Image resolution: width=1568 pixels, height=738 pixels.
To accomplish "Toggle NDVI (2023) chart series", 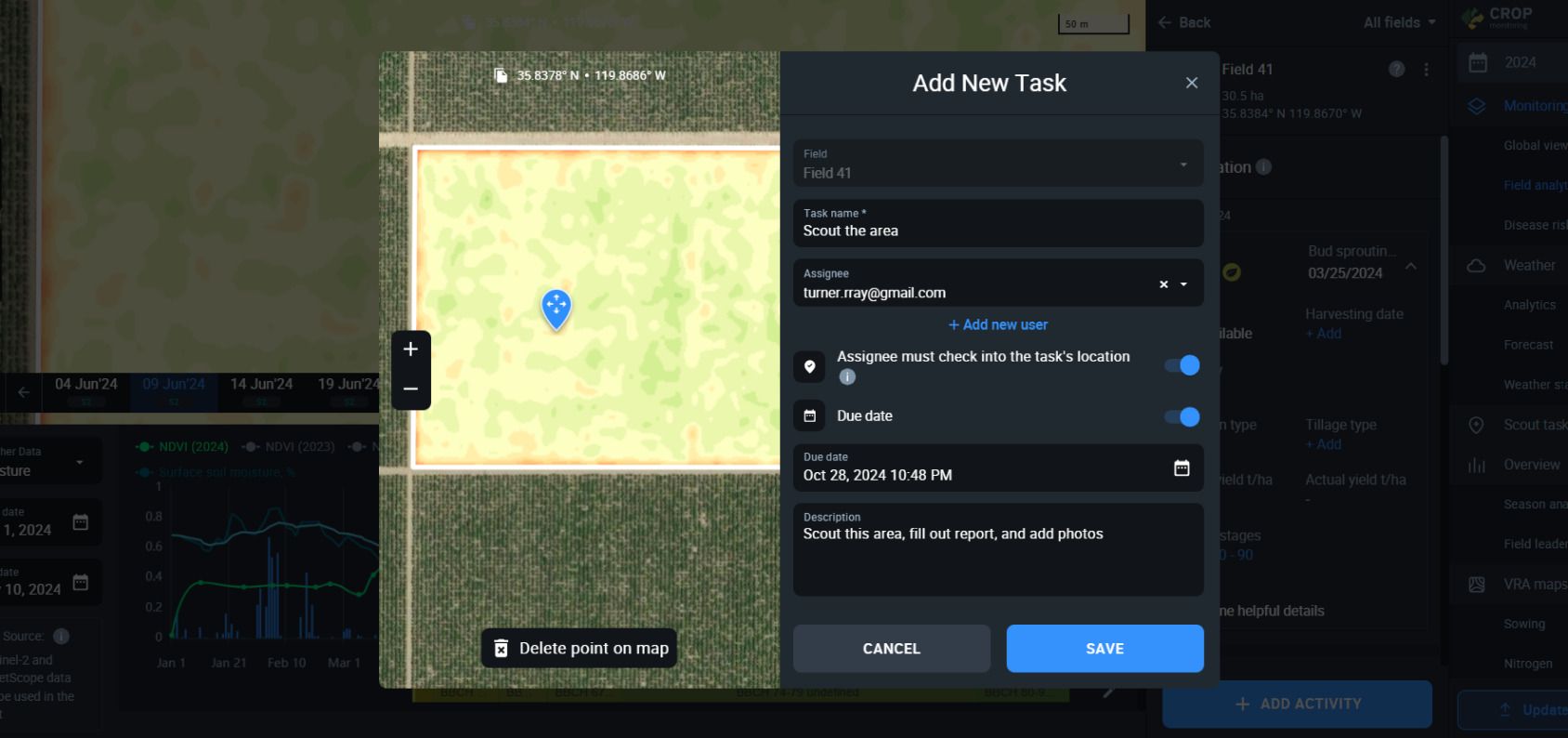I will click(289, 447).
